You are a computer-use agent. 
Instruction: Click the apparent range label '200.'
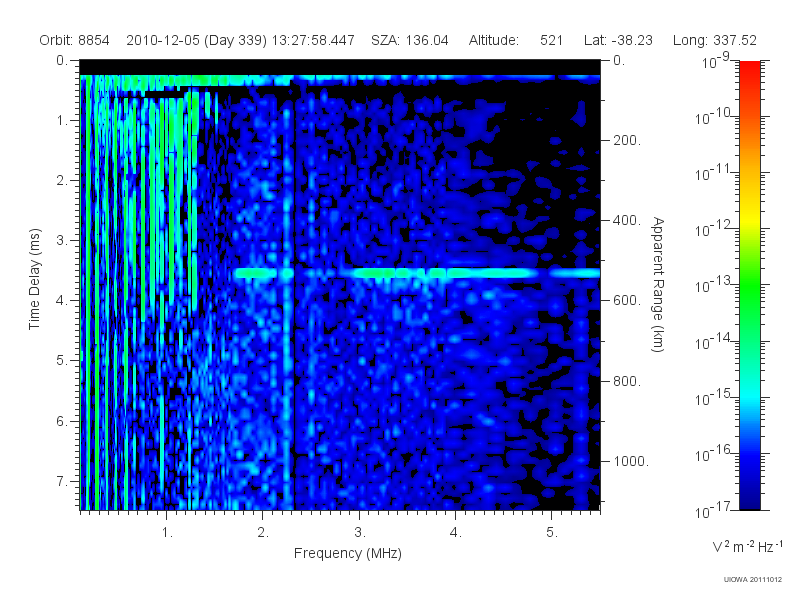coord(627,140)
